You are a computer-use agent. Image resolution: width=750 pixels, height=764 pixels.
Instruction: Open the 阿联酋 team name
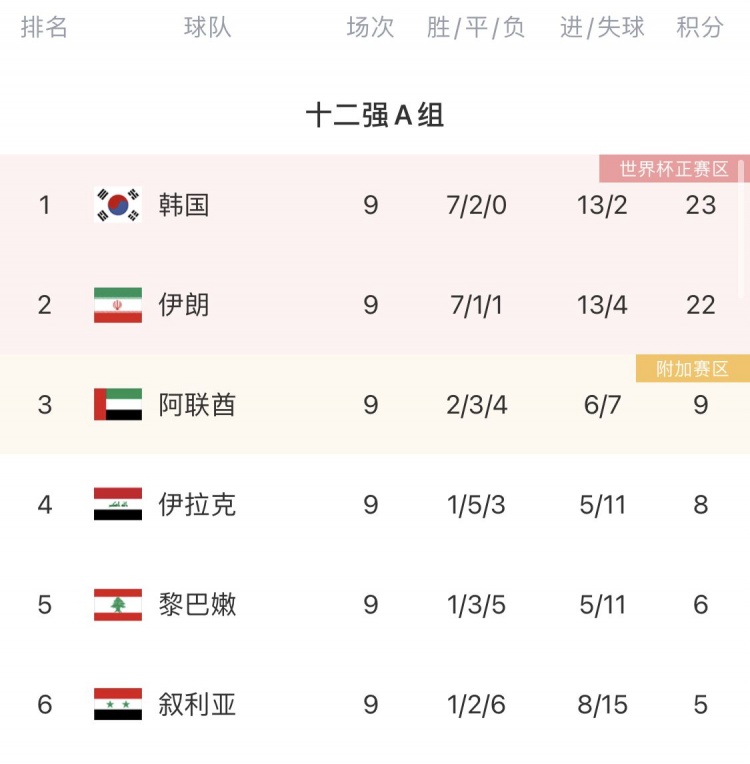pyautogui.click(x=197, y=405)
